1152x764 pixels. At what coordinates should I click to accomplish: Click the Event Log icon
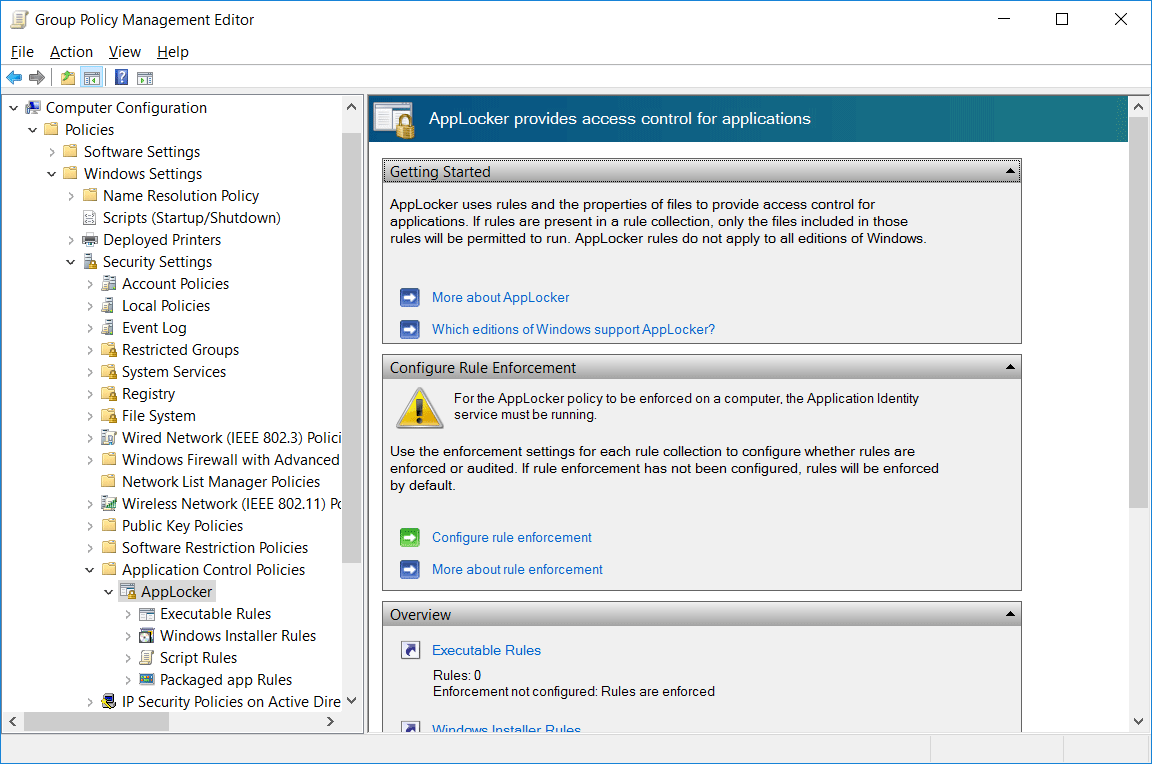(109, 328)
